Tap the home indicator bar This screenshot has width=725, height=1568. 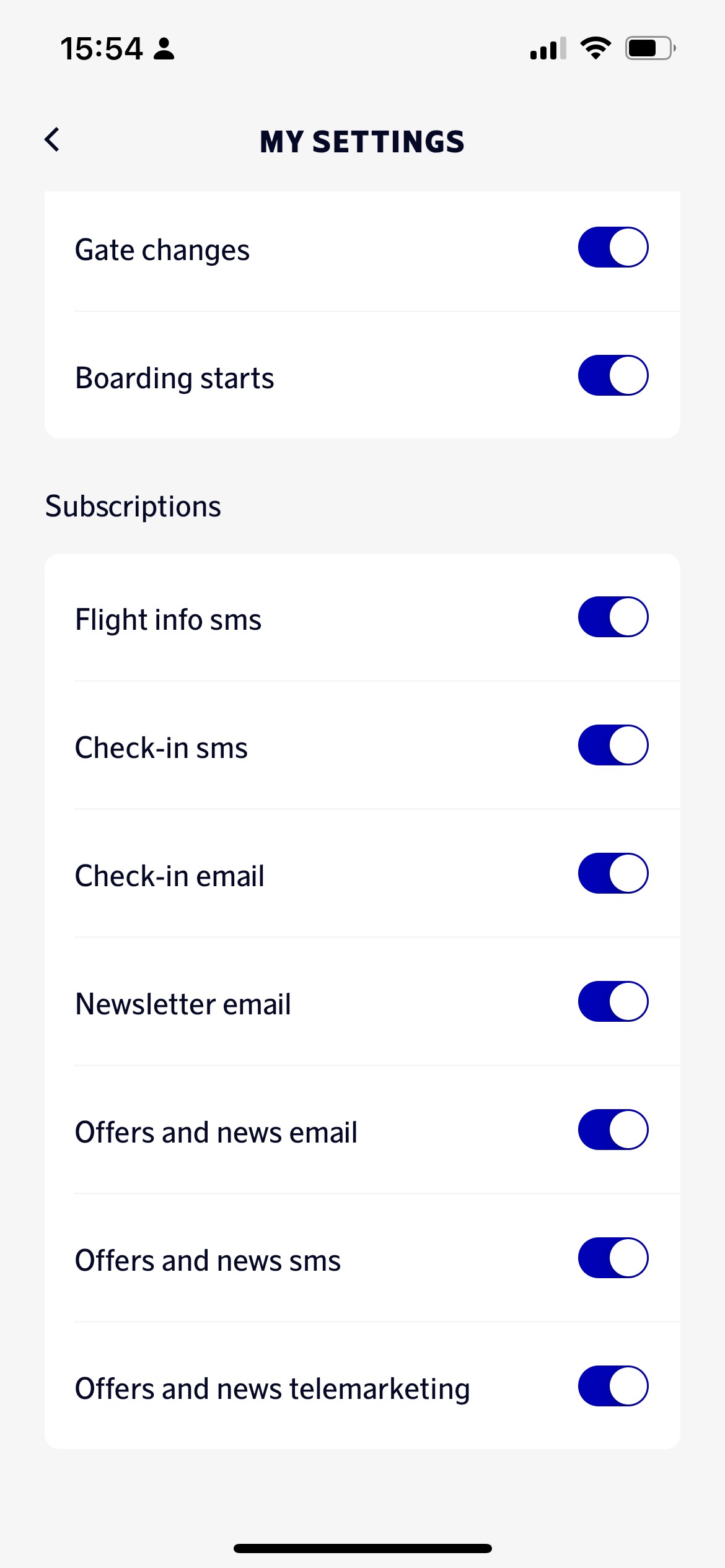point(362,1548)
